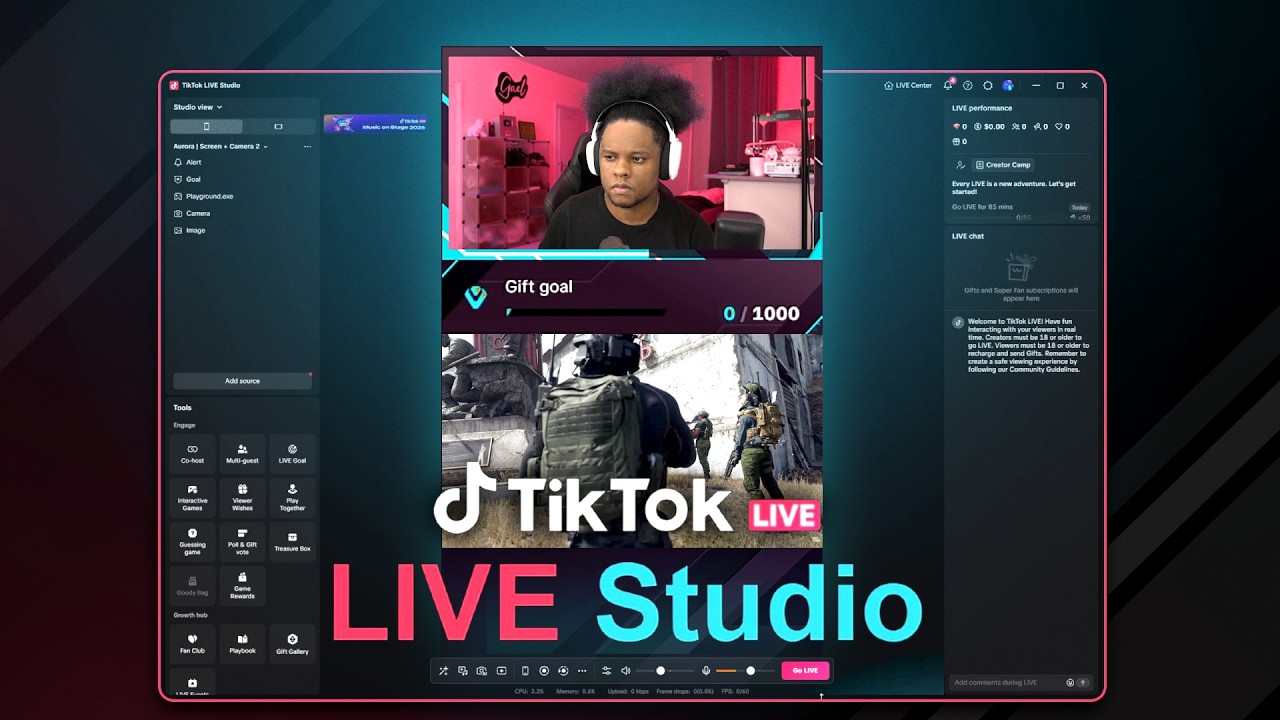Start streaming with Go LIVE button

click(x=805, y=671)
